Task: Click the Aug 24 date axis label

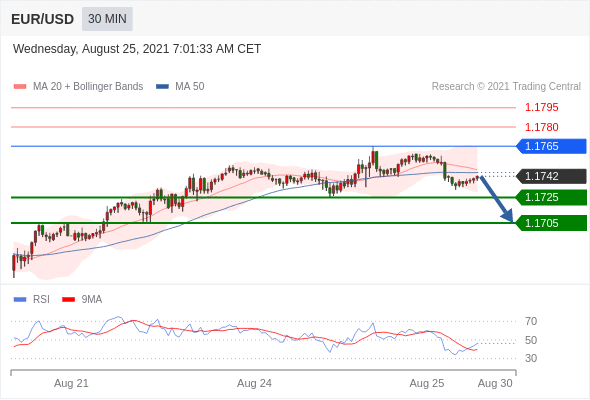Action: (x=254, y=383)
